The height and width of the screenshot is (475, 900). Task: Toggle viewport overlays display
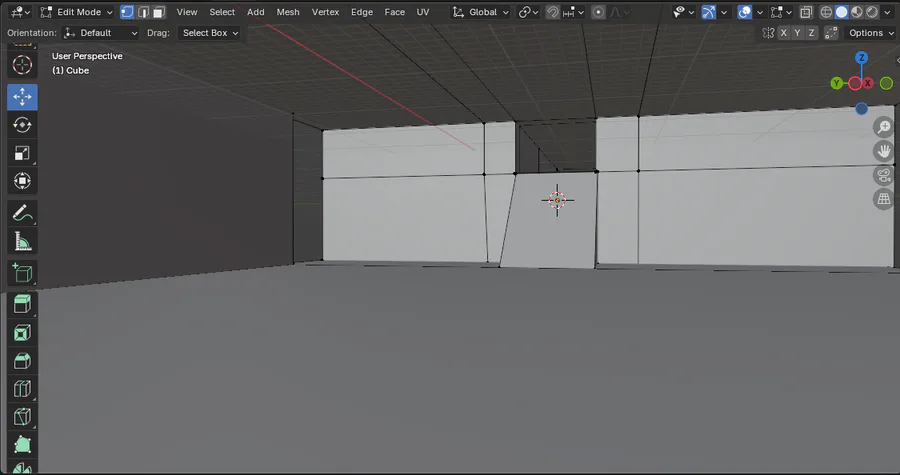click(744, 12)
